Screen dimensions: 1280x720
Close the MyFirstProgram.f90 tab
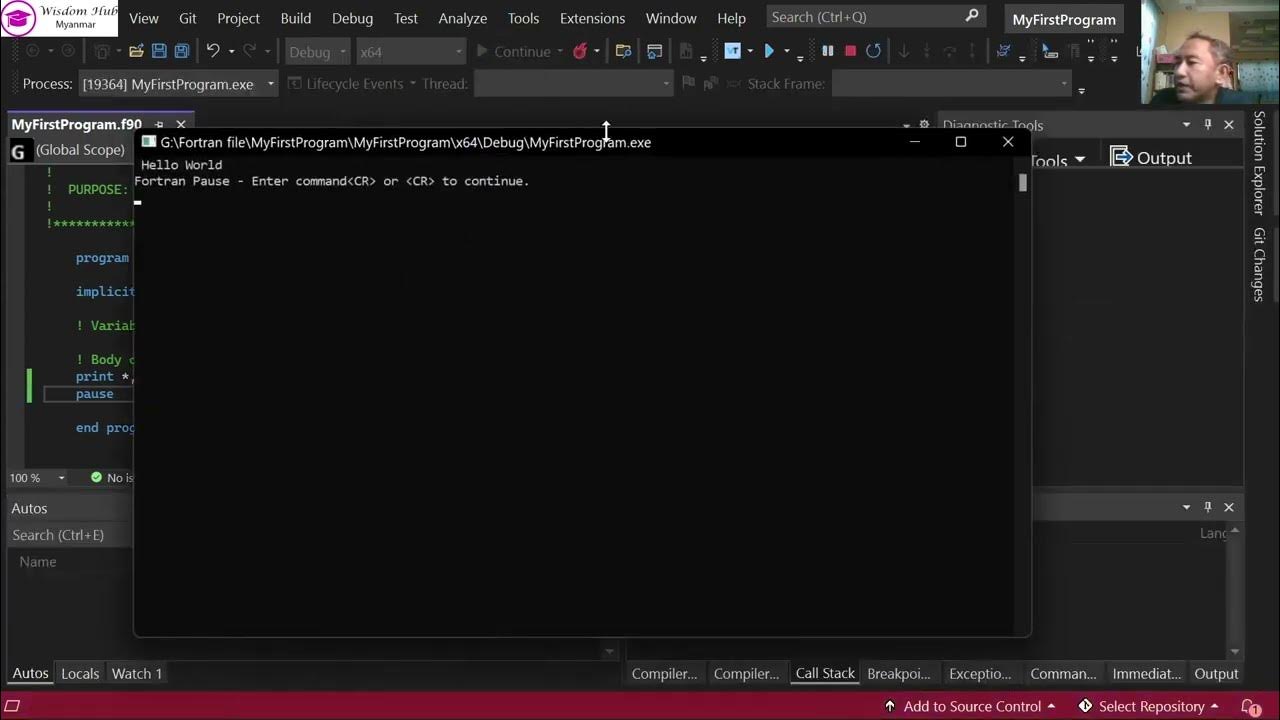tap(181, 124)
